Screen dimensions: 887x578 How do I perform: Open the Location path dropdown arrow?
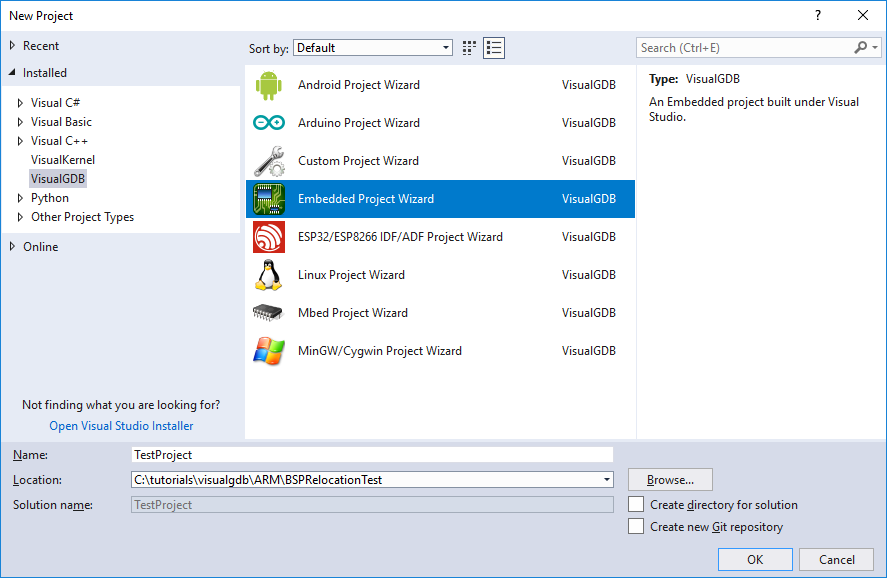pos(606,480)
